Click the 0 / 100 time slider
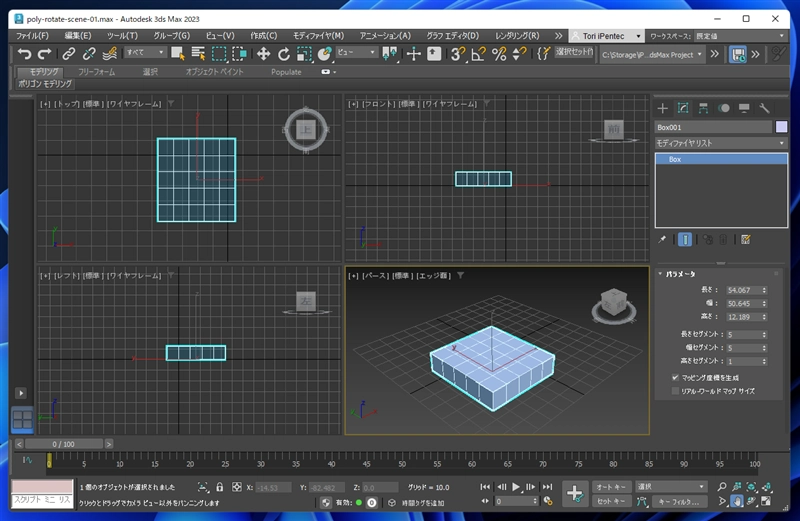Screen dimensions: 800x521 pyautogui.click(x=63, y=444)
